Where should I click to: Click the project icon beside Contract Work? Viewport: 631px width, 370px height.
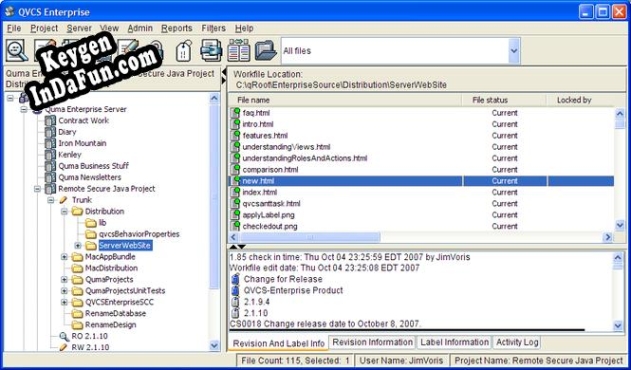click(x=50, y=120)
